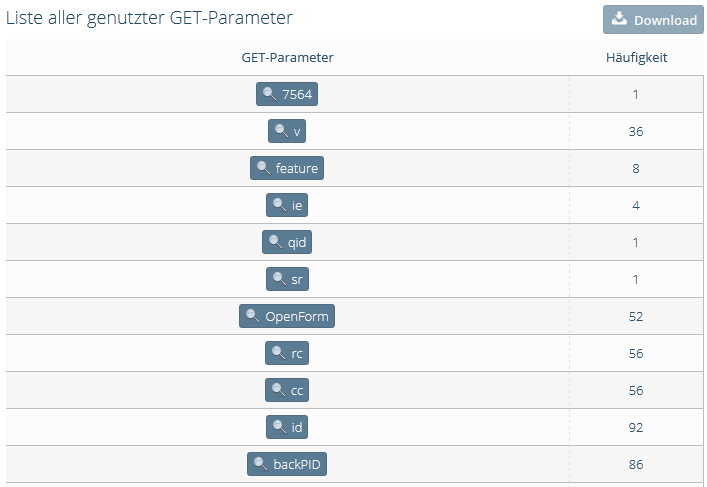Image resolution: width=707 pixels, height=487 pixels.
Task: Click the magnifier icon on the OpenForm button
Action: 252,316
